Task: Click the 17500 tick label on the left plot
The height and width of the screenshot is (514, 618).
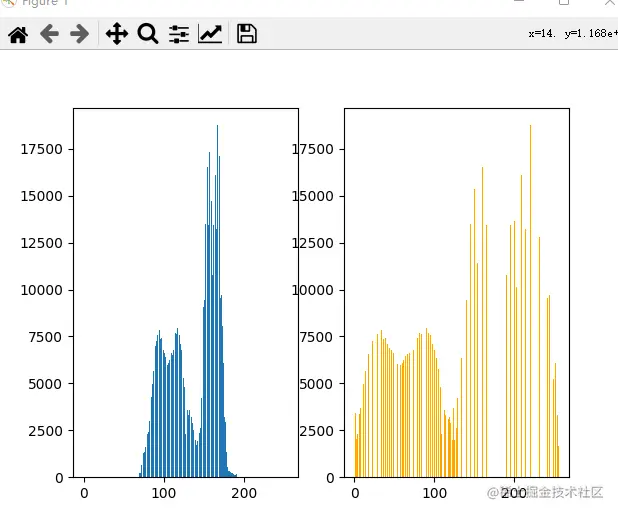Action: [x=41, y=149]
